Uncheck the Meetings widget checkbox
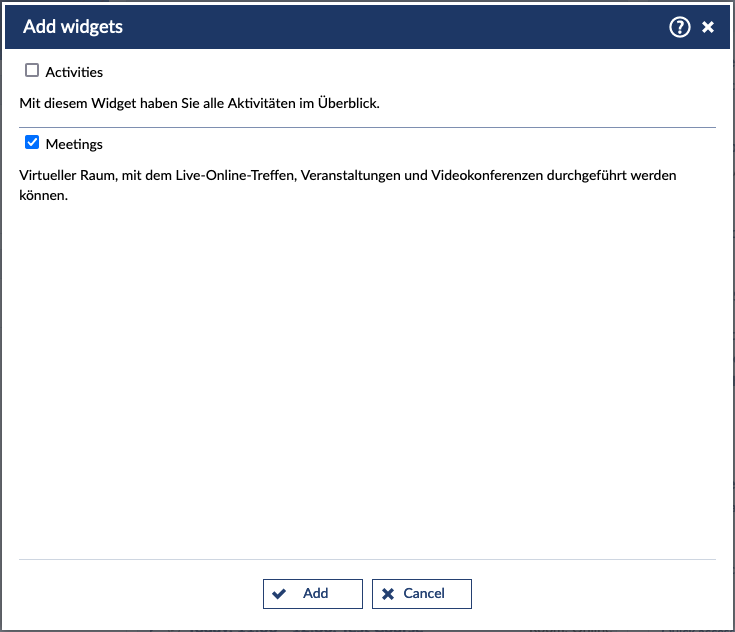This screenshot has width=735, height=632. pyautogui.click(x=32, y=143)
